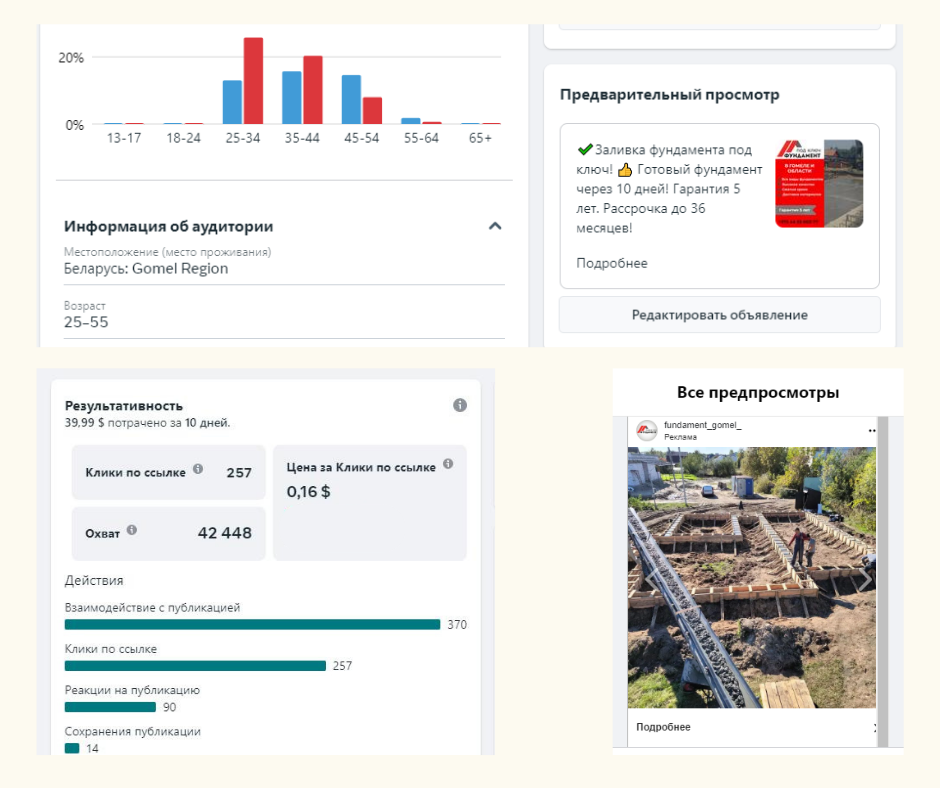The image size is (940, 788).
Task: Click Подробнее call-to-action below the Instagram image
Action: tap(663, 727)
